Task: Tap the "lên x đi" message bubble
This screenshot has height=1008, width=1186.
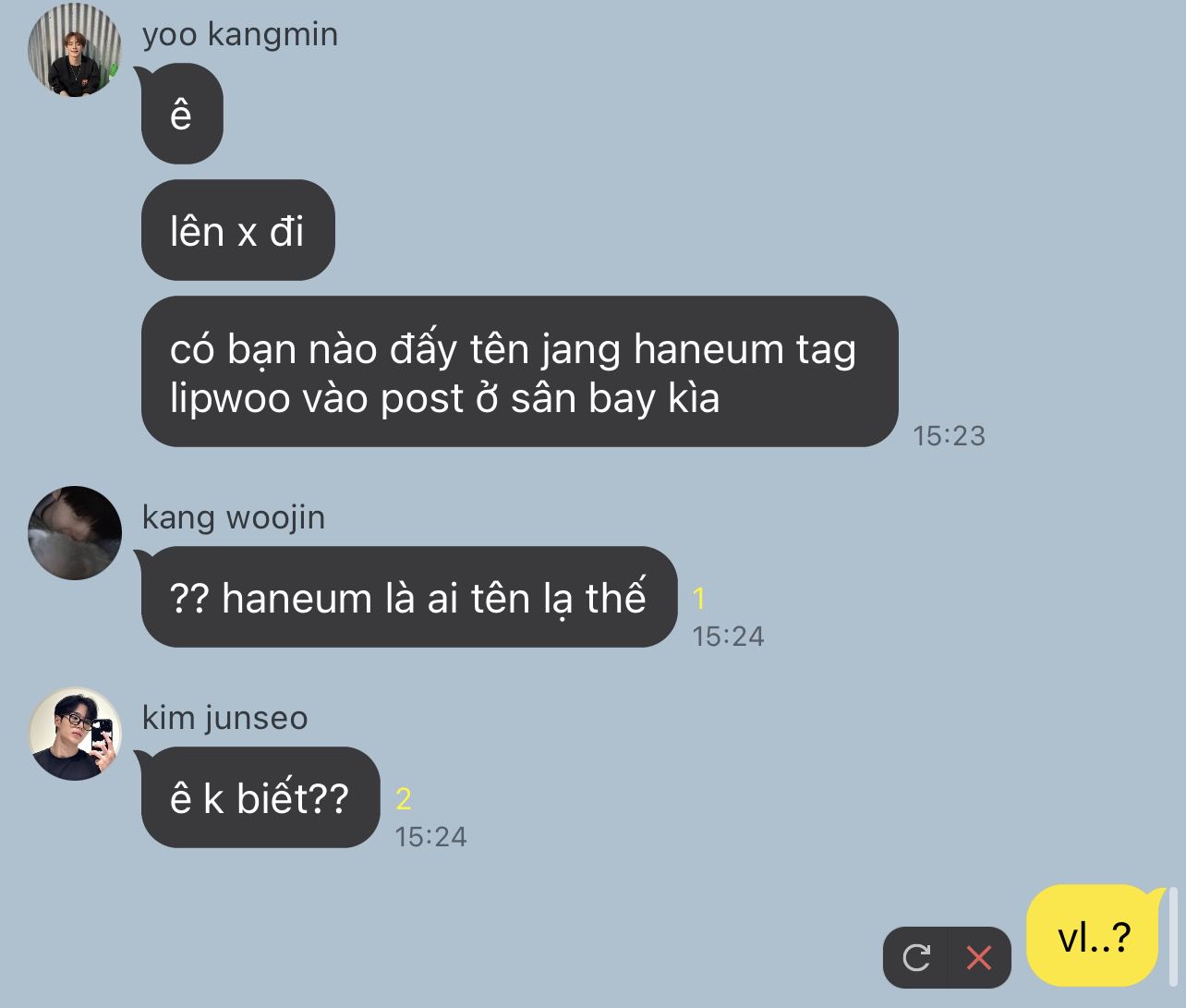Action: click(x=237, y=230)
